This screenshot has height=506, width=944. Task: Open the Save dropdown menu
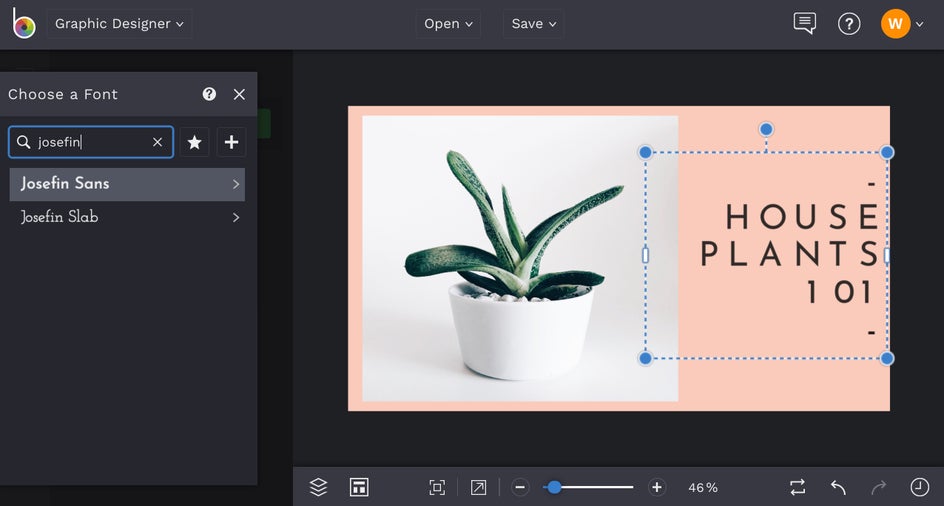tap(533, 24)
